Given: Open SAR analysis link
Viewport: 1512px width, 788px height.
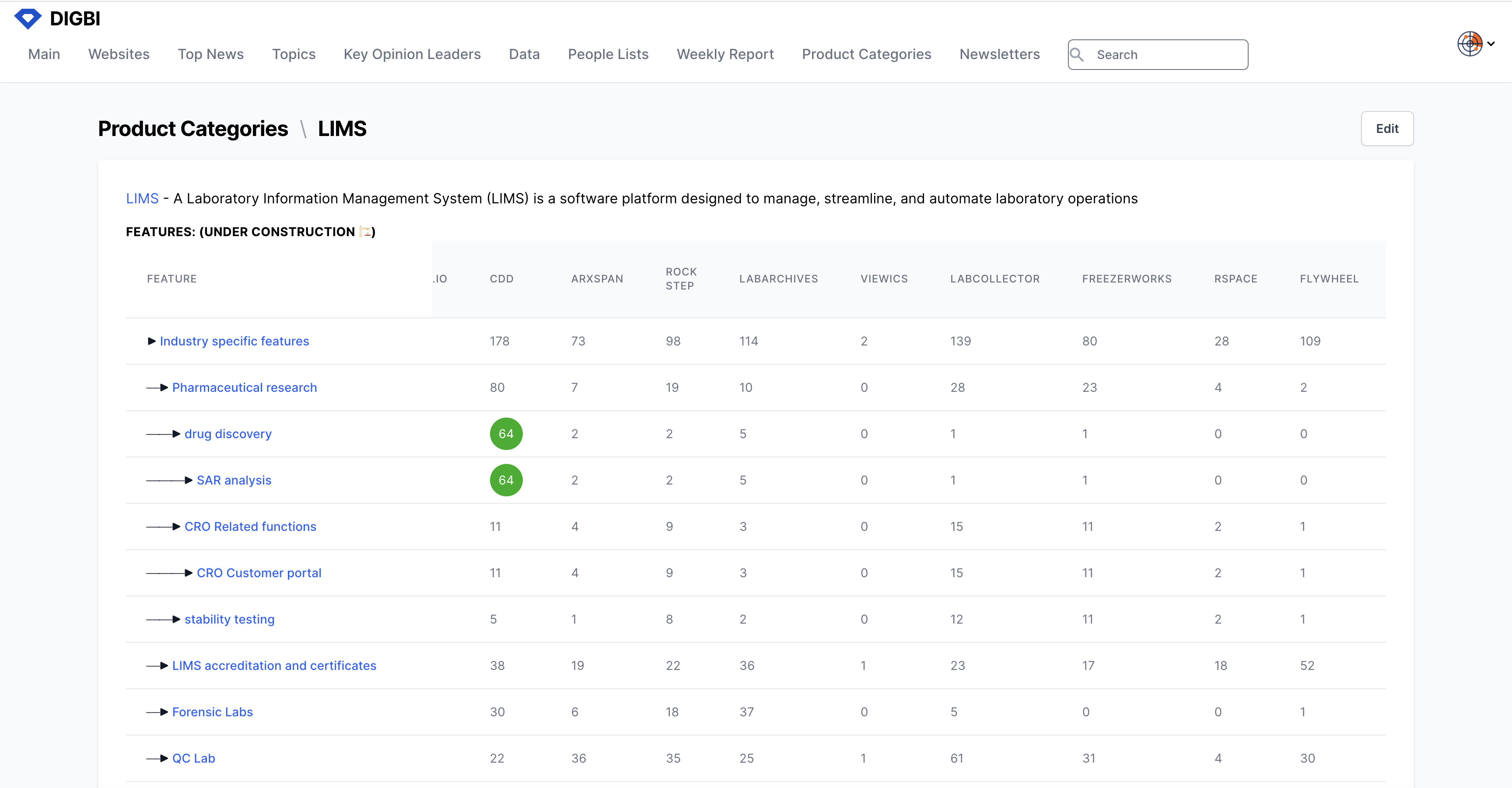Looking at the screenshot, I should click(x=234, y=480).
